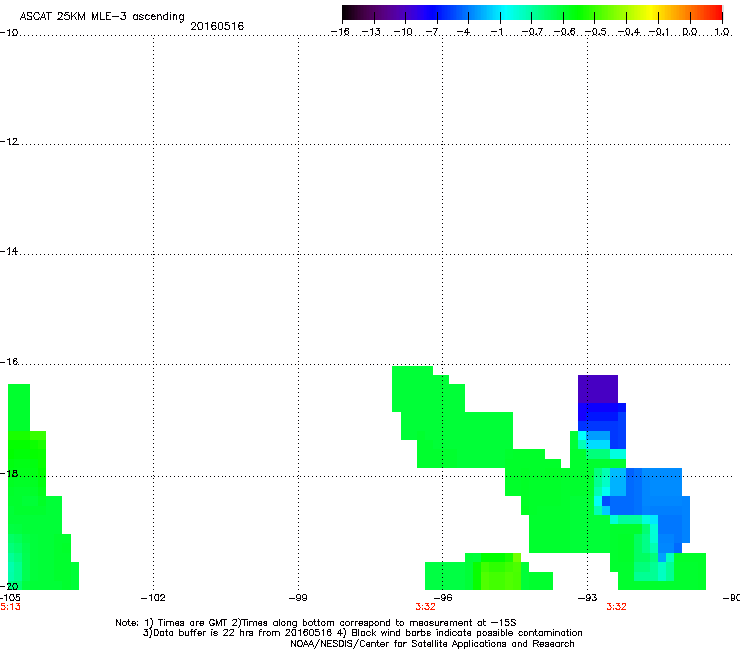
Task: Click the 3:32 time stamp near -96
Action: (x=425, y=607)
